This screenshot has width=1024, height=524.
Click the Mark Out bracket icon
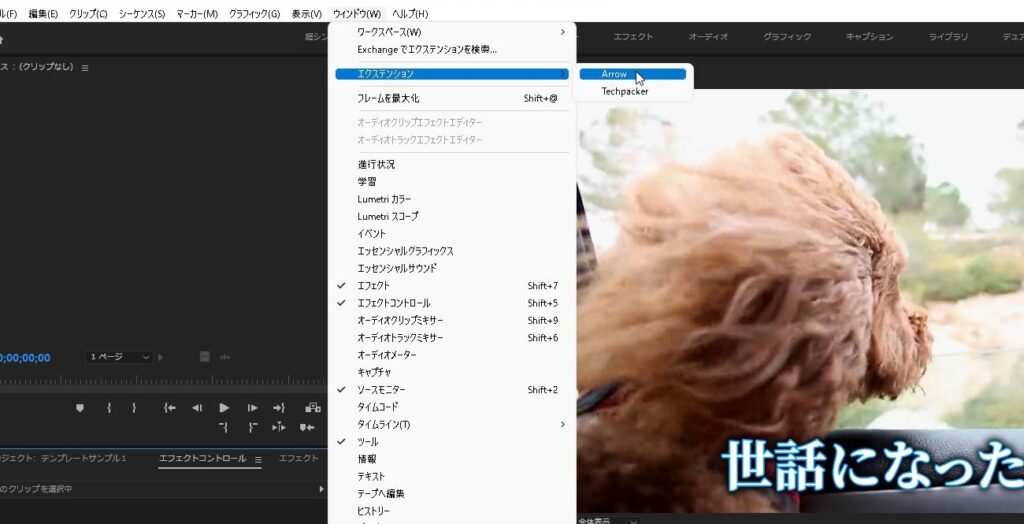[x=134, y=408]
